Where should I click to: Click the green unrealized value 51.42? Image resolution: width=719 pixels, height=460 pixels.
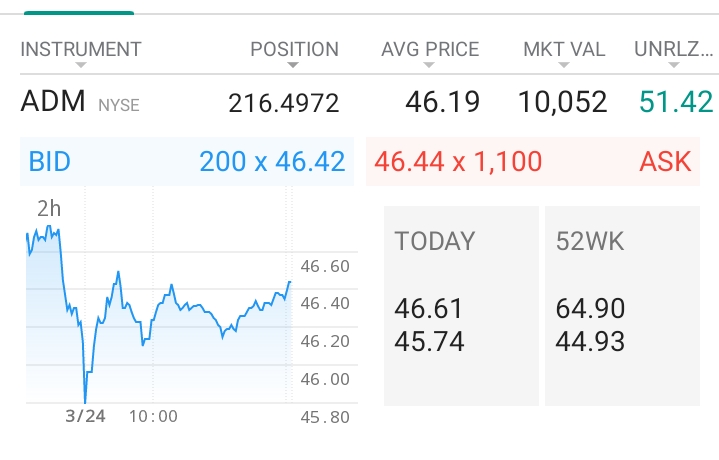(x=677, y=102)
